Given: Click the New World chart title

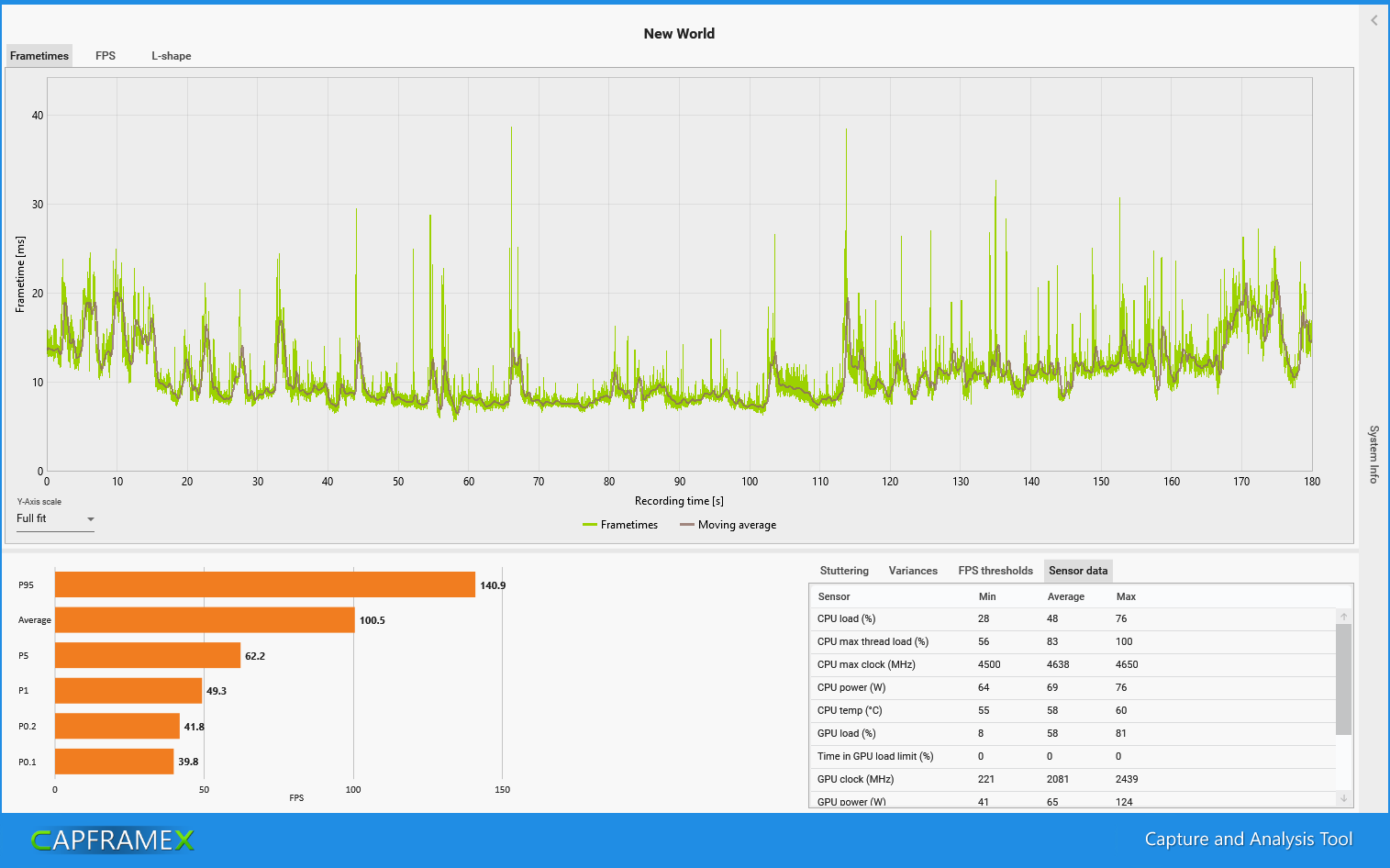Looking at the screenshot, I should click(x=679, y=34).
